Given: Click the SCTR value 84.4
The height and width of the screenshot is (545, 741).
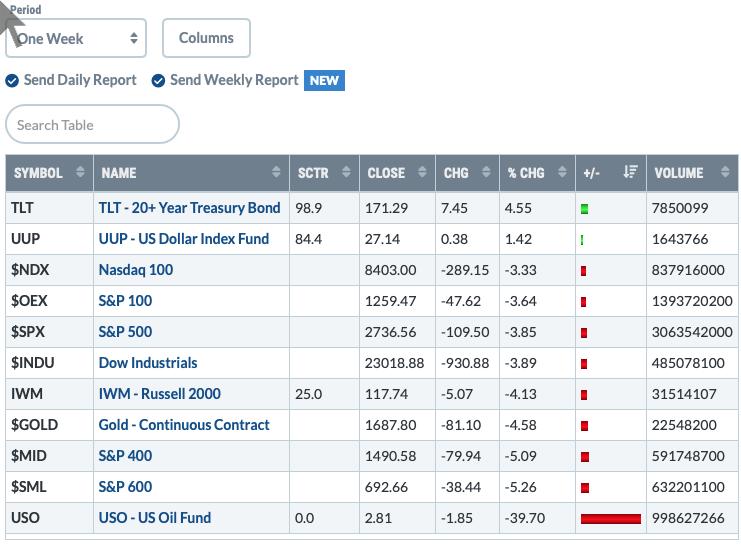Looking at the screenshot, I should pos(309,239).
